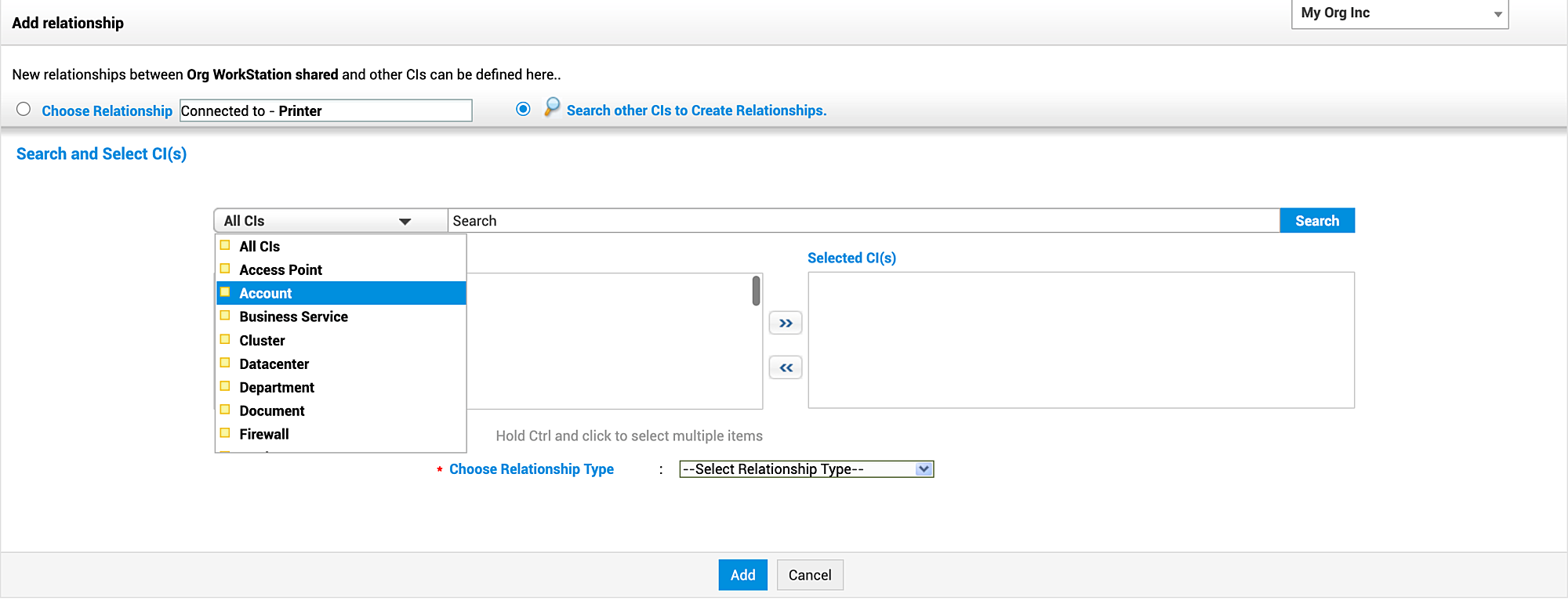Click the yellow icon next to Business Service
The height and width of the screenshot is (604, 1568).
pyautogui.click(x=225, y=316)
